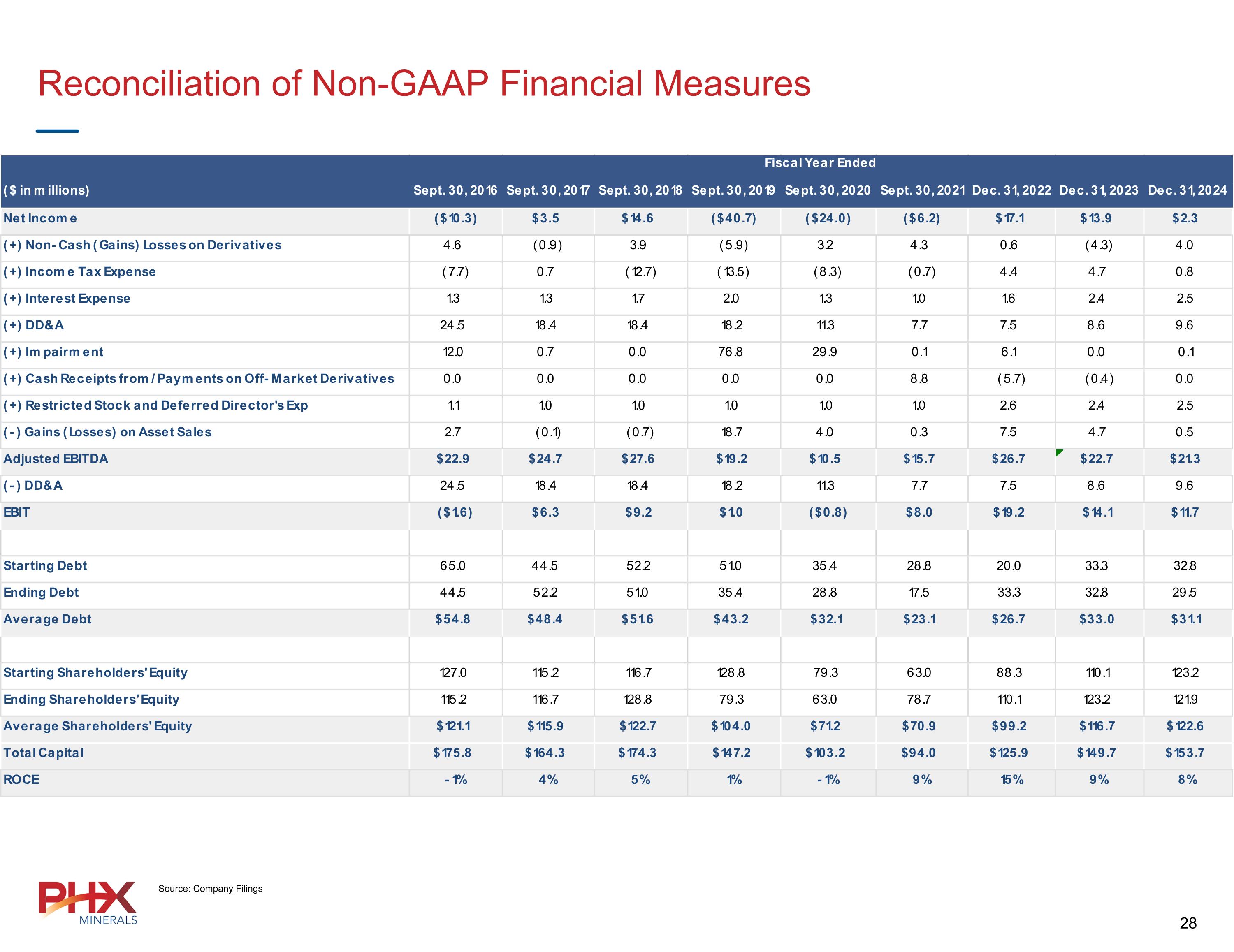Click the blue underline accent bar
This screenshot has height=952, width=1234.
coord(57,131)
